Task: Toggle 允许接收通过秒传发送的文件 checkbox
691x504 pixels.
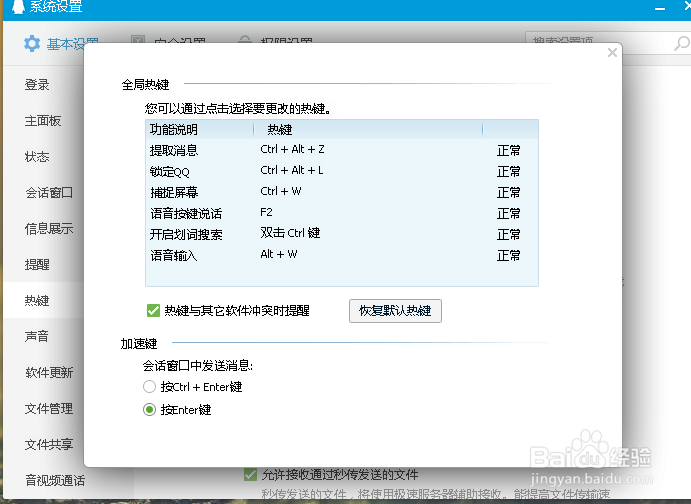Action: click(x=250, y=474)
